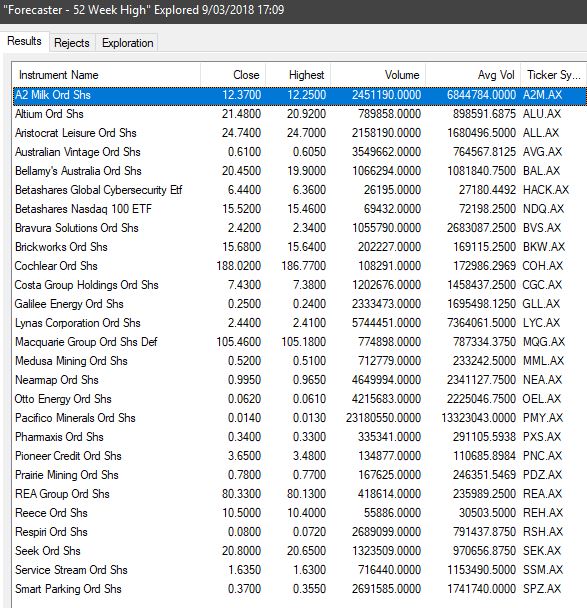Click ticker symbol NDQ.AX
The height and width of the screenshot is (608, 587).
point(543,209)
